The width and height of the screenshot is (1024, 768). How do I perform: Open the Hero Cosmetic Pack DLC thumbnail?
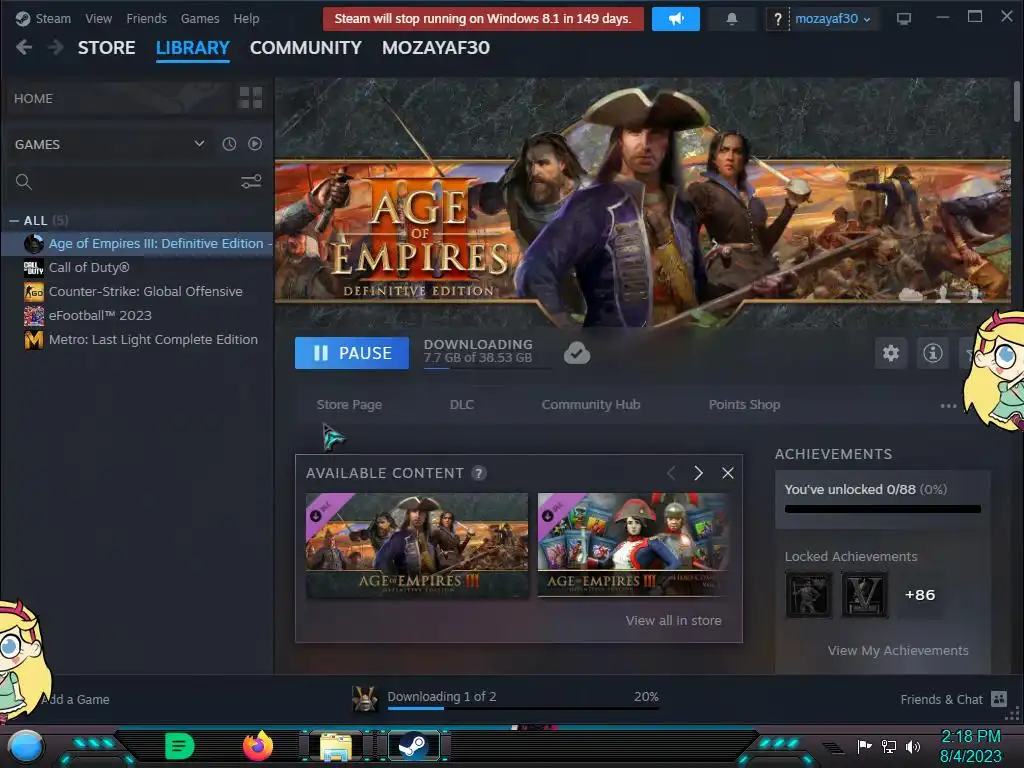[633, 545]
